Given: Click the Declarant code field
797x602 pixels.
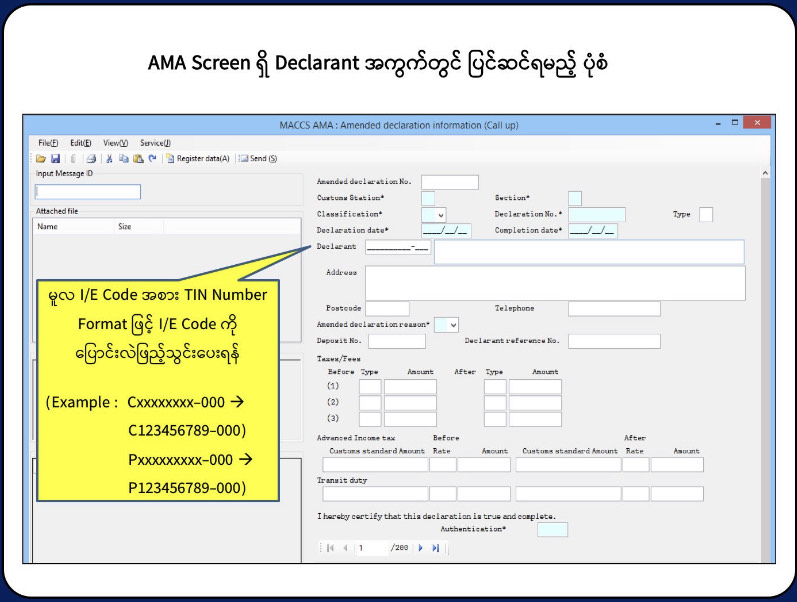Looking at the screenshot, I should pos(398,248).
